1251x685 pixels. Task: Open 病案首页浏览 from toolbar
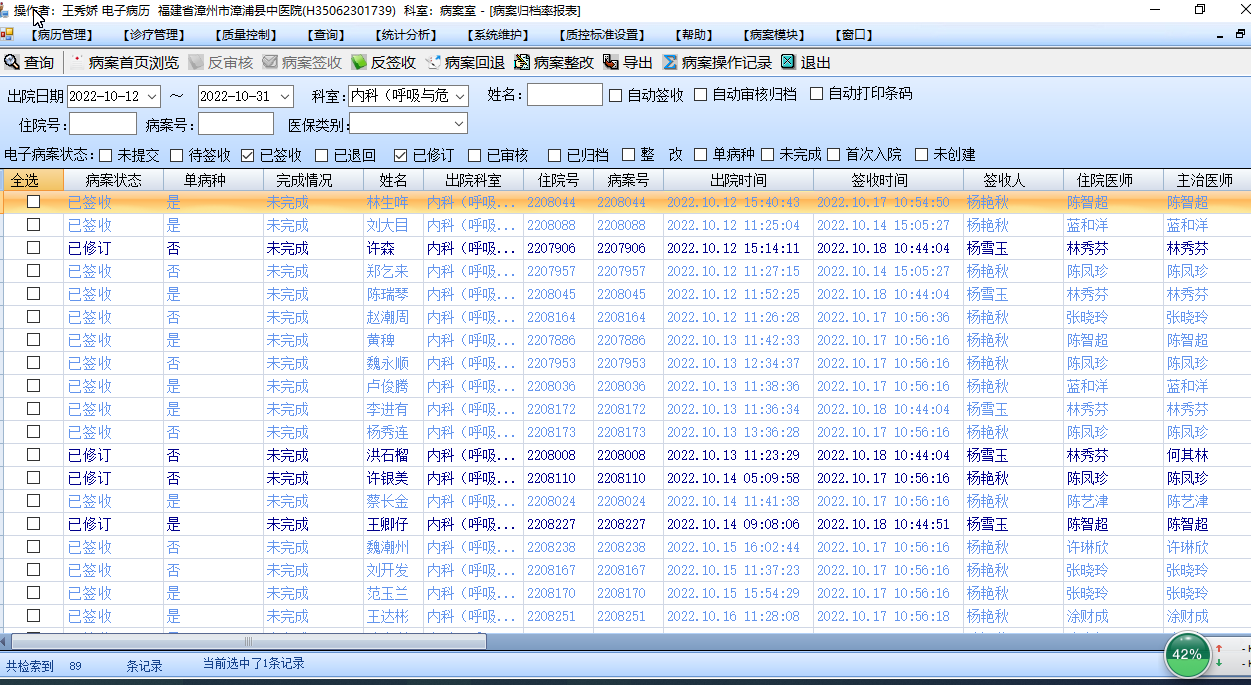click(125, 62)
